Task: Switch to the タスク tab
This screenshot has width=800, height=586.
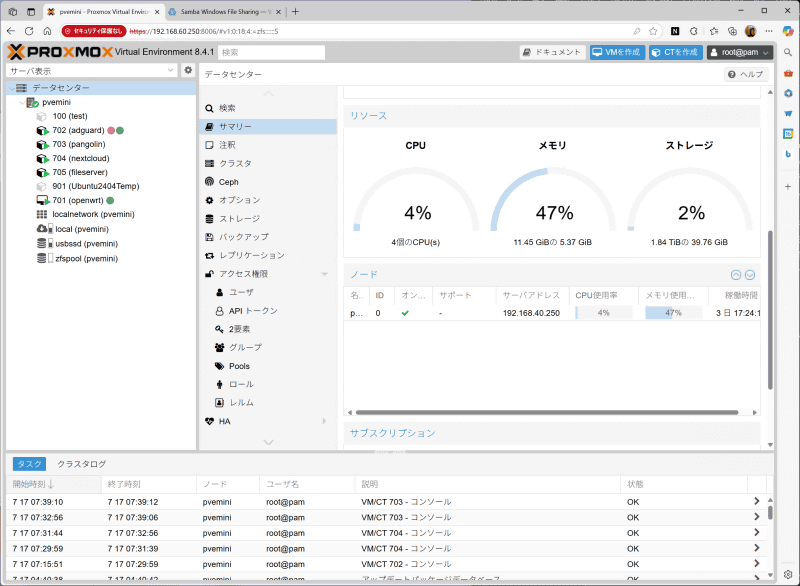Action: [x=29, y=464]
